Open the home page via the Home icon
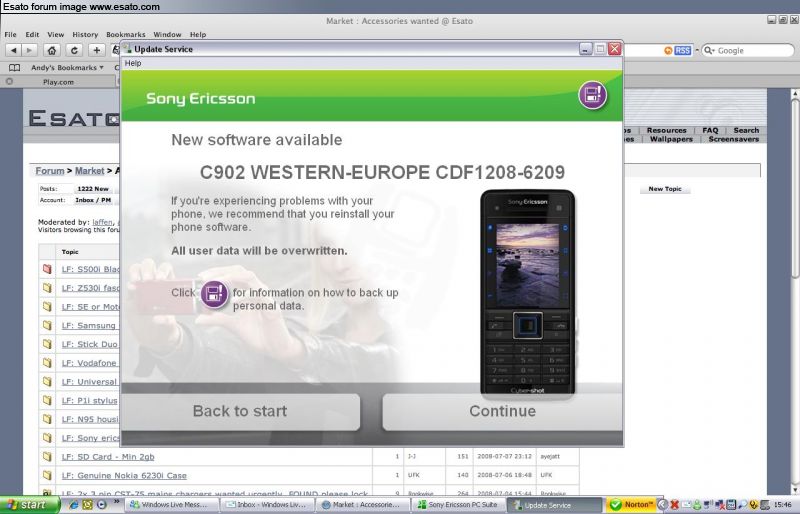 (52, 50)
